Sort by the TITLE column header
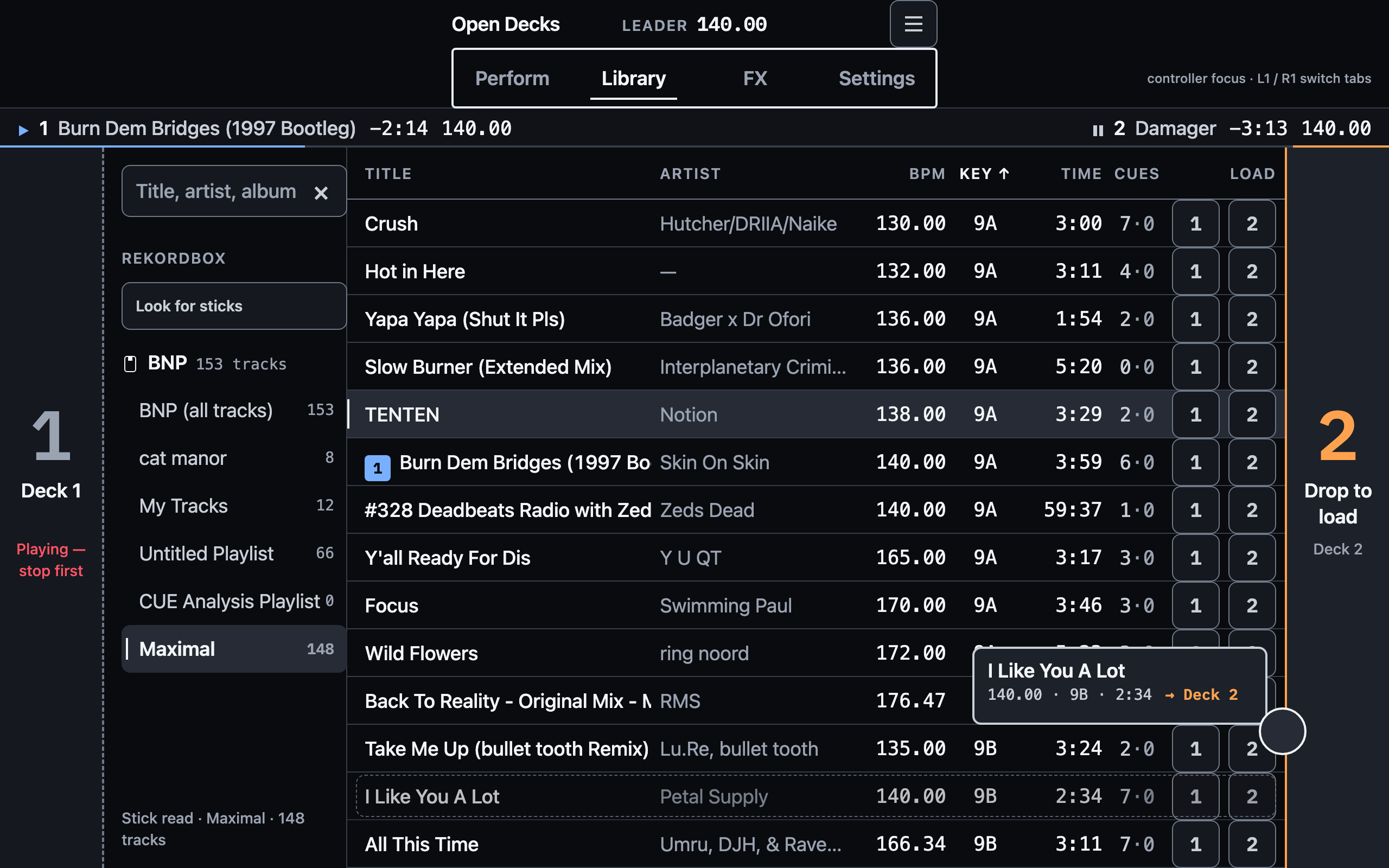Image resolution: width=1389 pixels, height=868 pixels. [x=388, y=174]
